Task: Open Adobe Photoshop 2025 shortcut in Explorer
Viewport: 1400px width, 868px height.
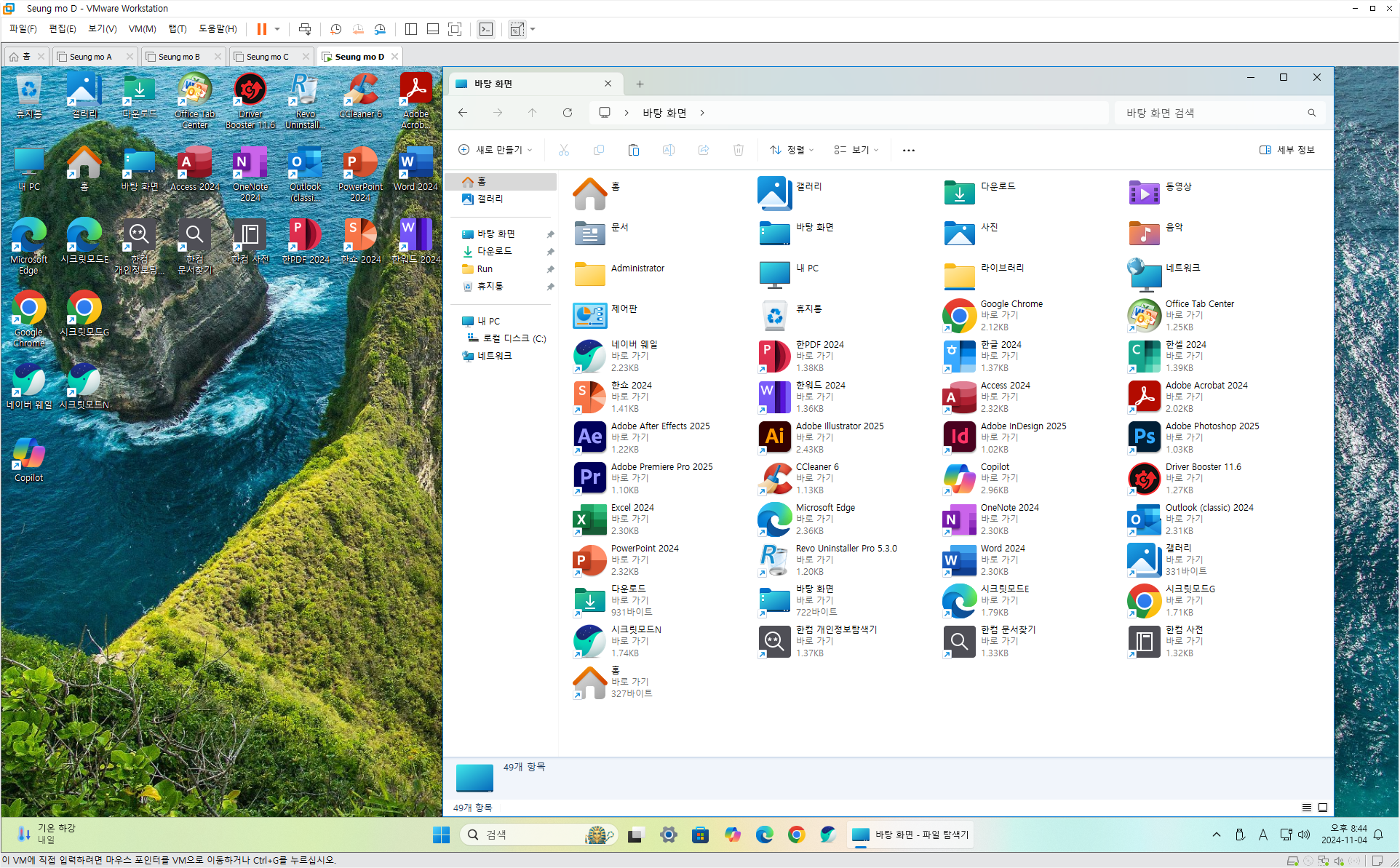Action: 1145,437
